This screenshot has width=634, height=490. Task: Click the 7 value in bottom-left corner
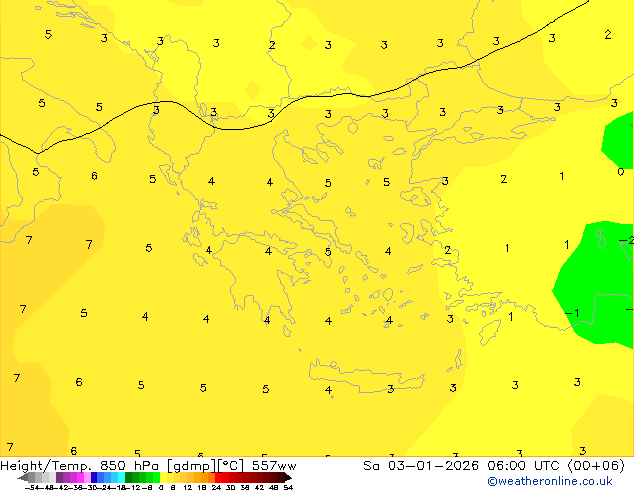coord(10,447)
